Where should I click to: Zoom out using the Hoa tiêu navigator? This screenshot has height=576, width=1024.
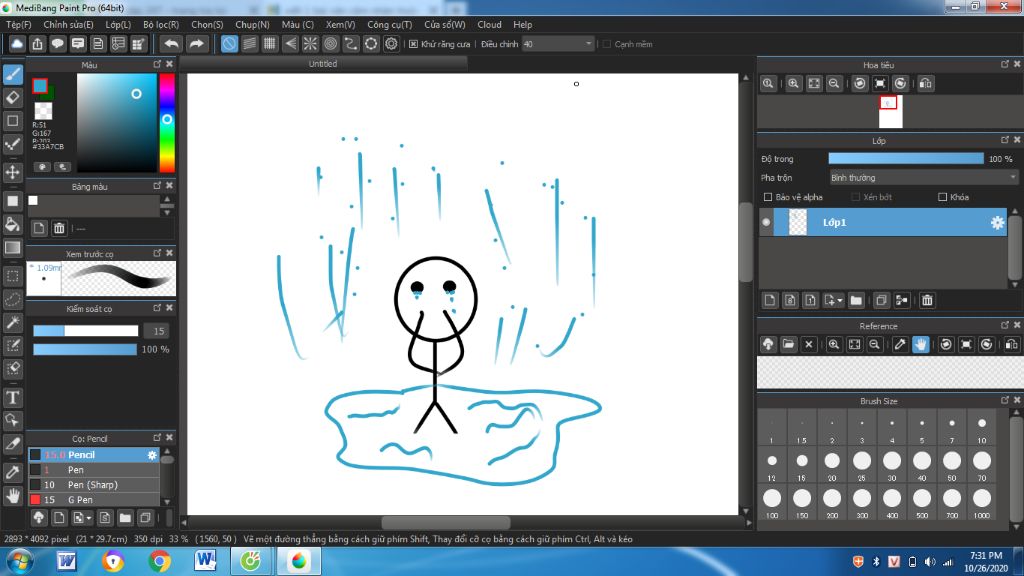[834, 84]
